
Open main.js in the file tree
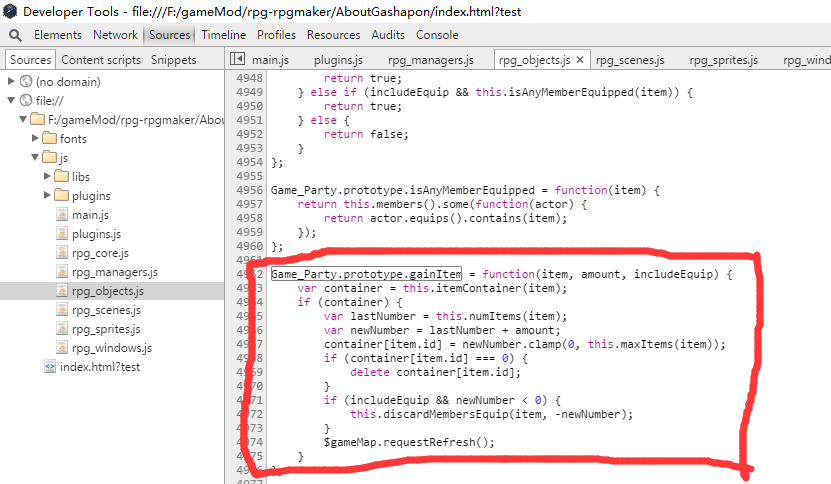pos(90,215)
